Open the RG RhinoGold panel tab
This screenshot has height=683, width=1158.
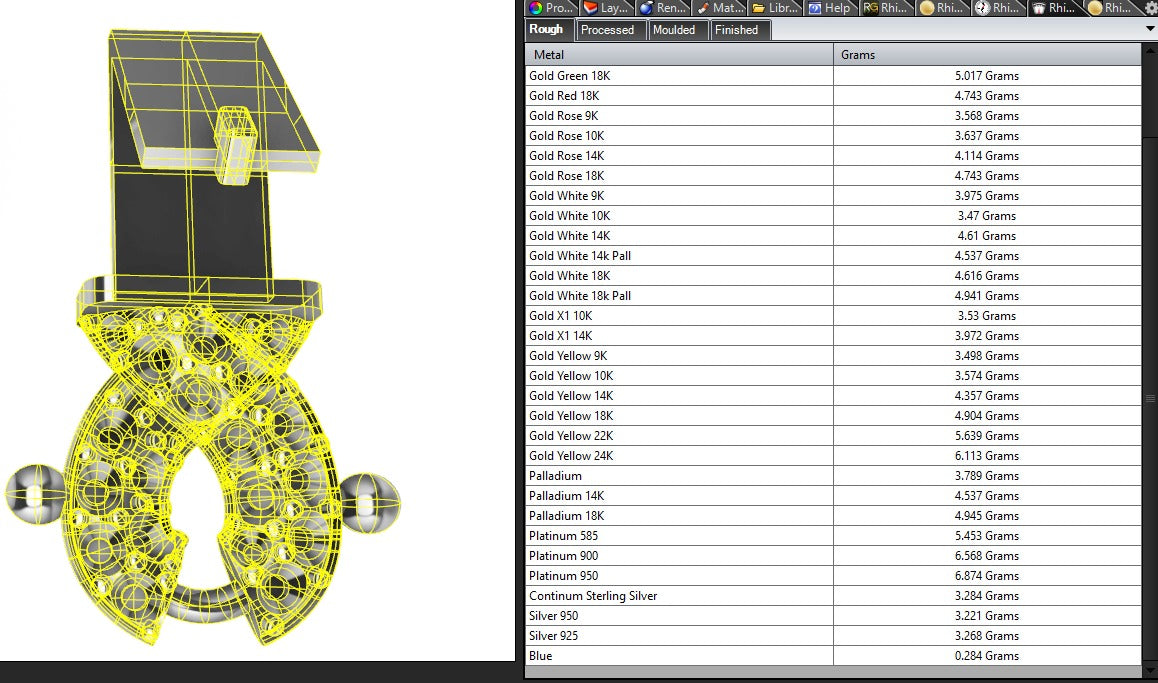click(885, 7)
